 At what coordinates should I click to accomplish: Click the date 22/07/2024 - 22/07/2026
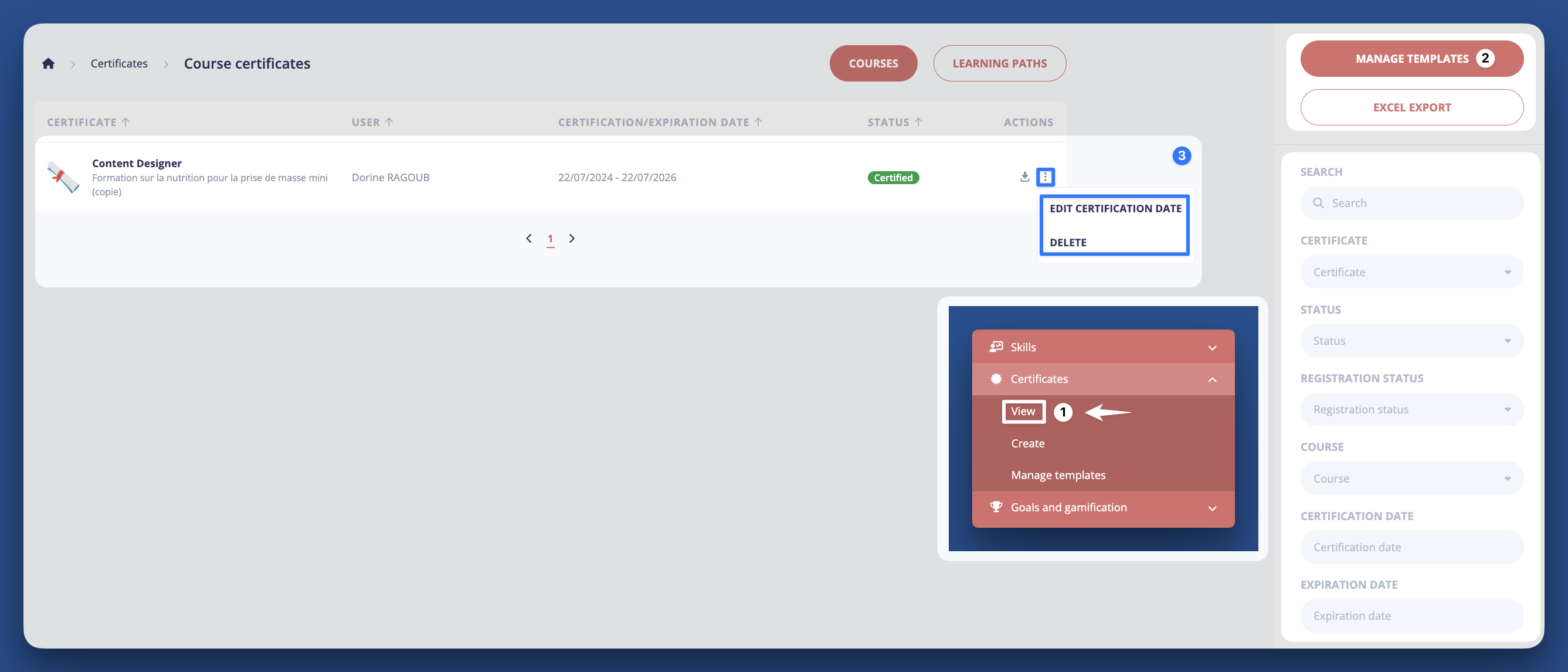tap(617, 177)
